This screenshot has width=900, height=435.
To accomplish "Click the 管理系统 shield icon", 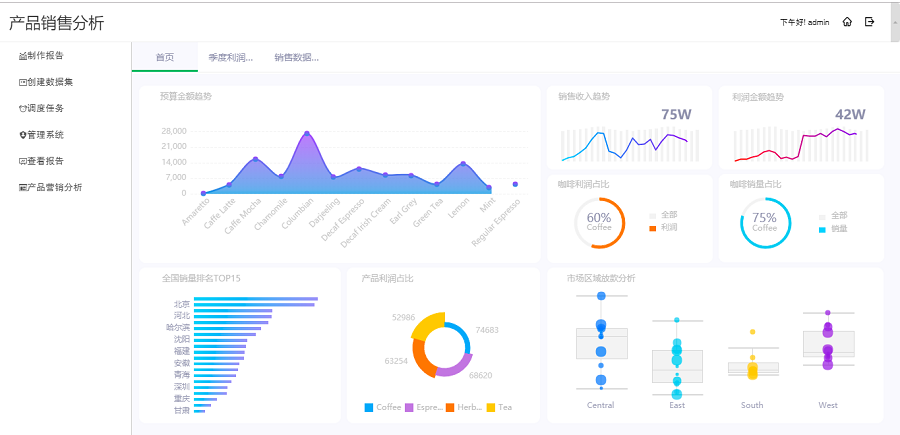I will pos(23,135).
